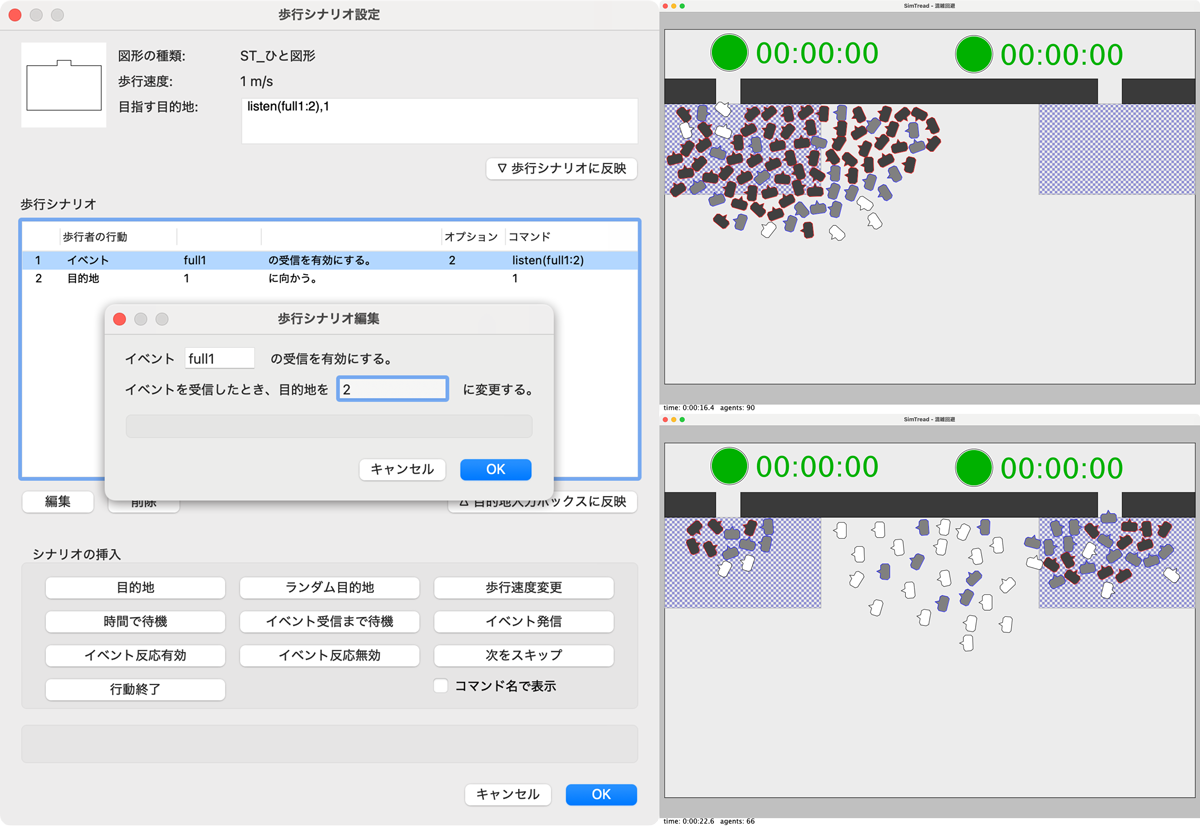Insert the イベント反応有効 command

coord(135,656)
